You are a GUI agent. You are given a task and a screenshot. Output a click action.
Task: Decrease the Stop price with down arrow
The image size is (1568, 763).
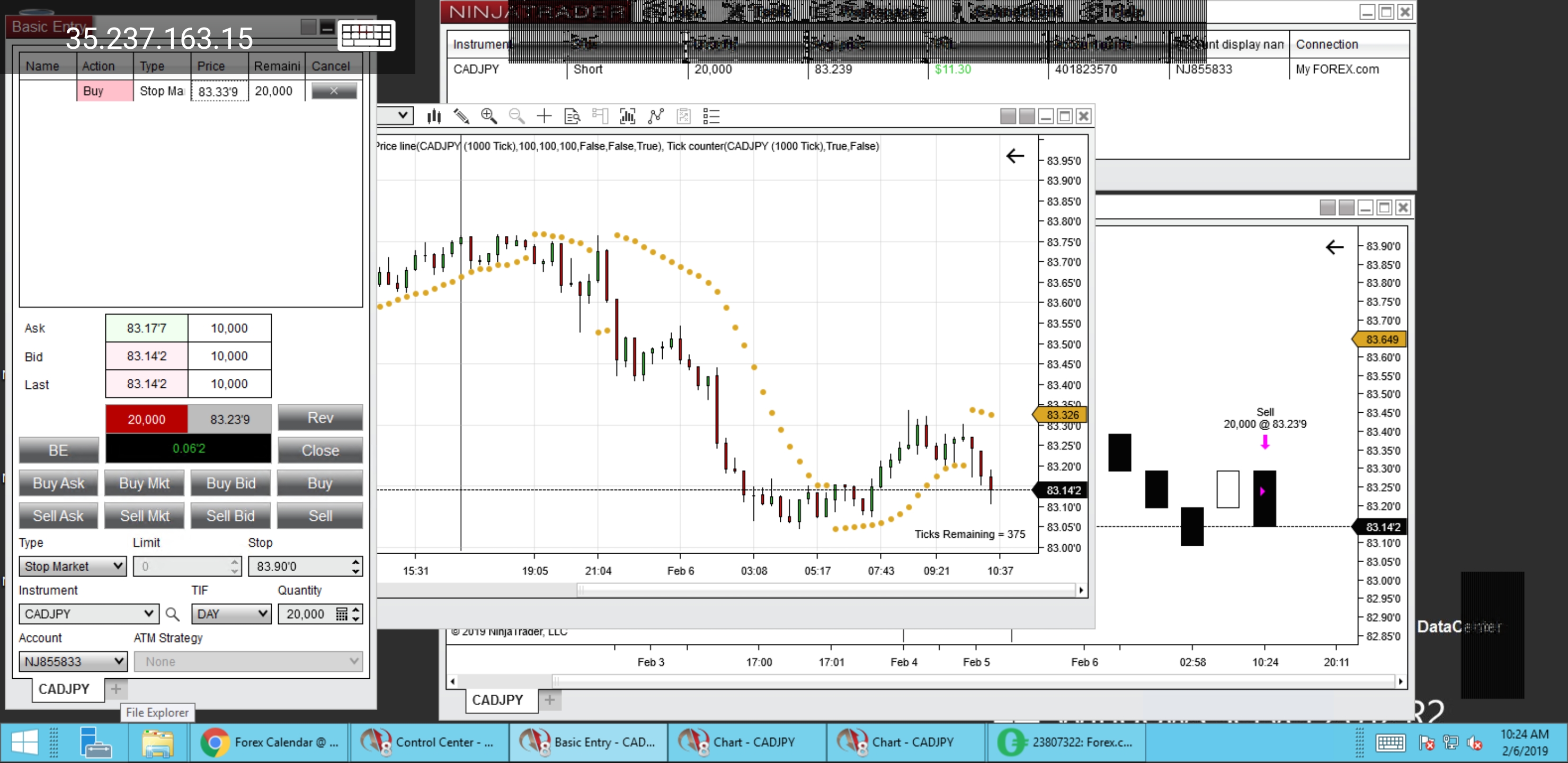point(356,571)
